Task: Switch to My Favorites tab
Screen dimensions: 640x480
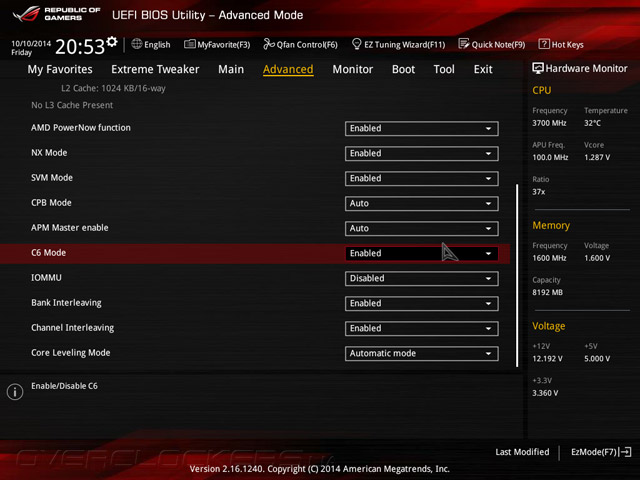Action: (60, 69)
